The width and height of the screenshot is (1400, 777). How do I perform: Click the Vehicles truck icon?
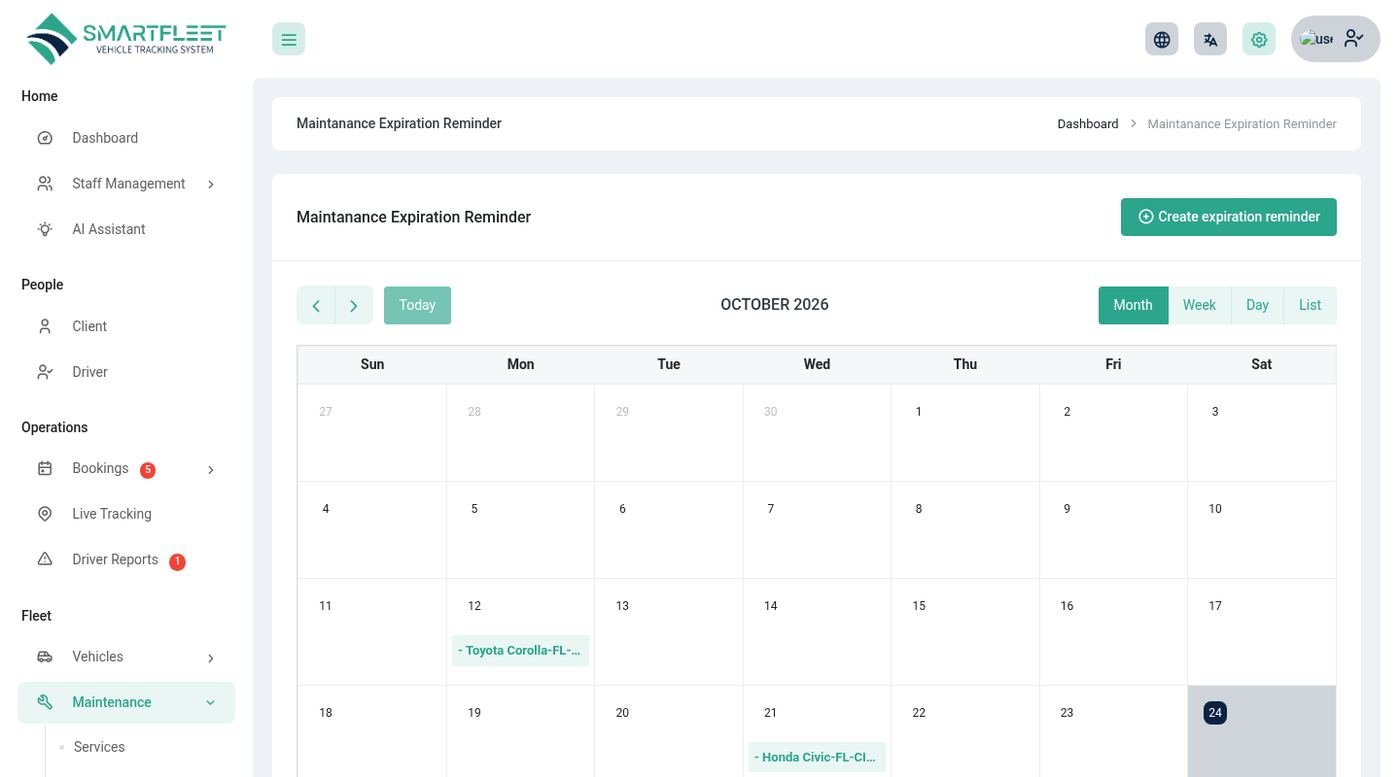point(45,657)
